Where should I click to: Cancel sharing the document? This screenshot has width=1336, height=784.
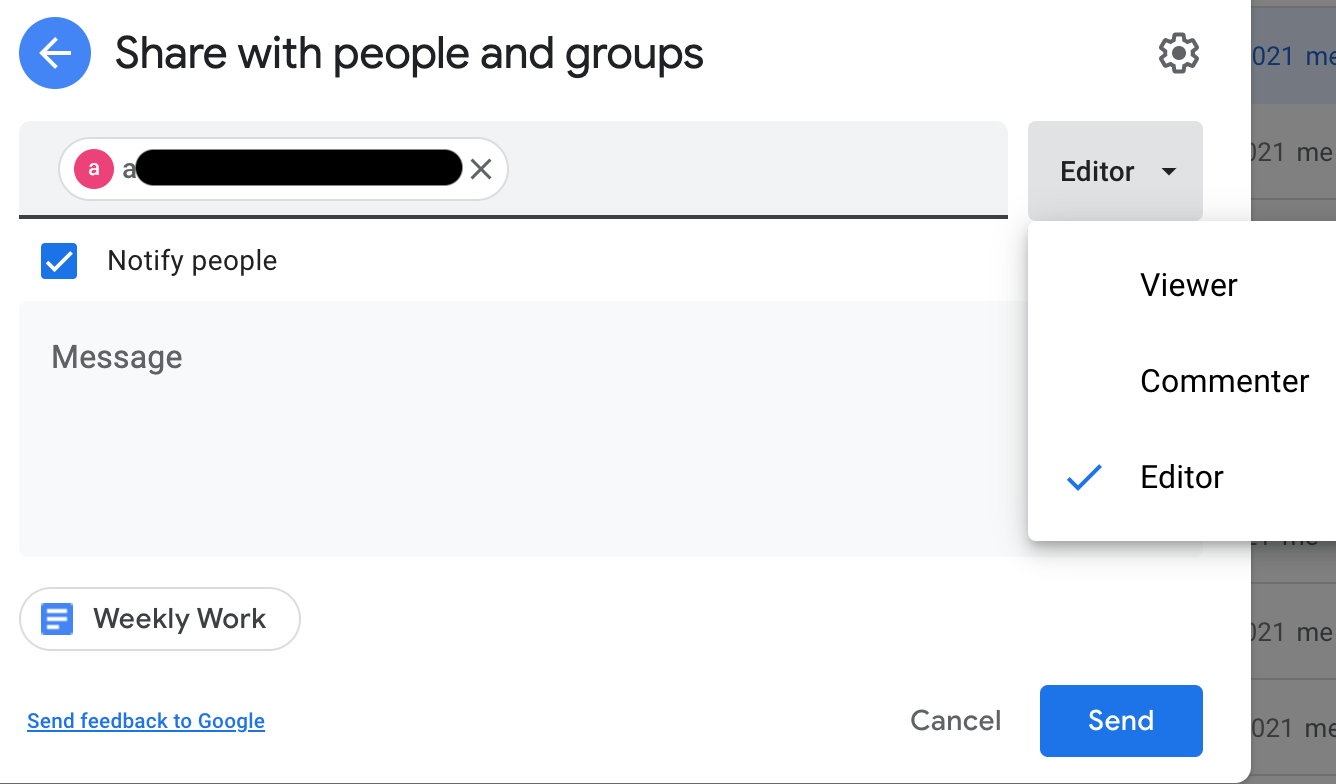click(x=955, y=720)
